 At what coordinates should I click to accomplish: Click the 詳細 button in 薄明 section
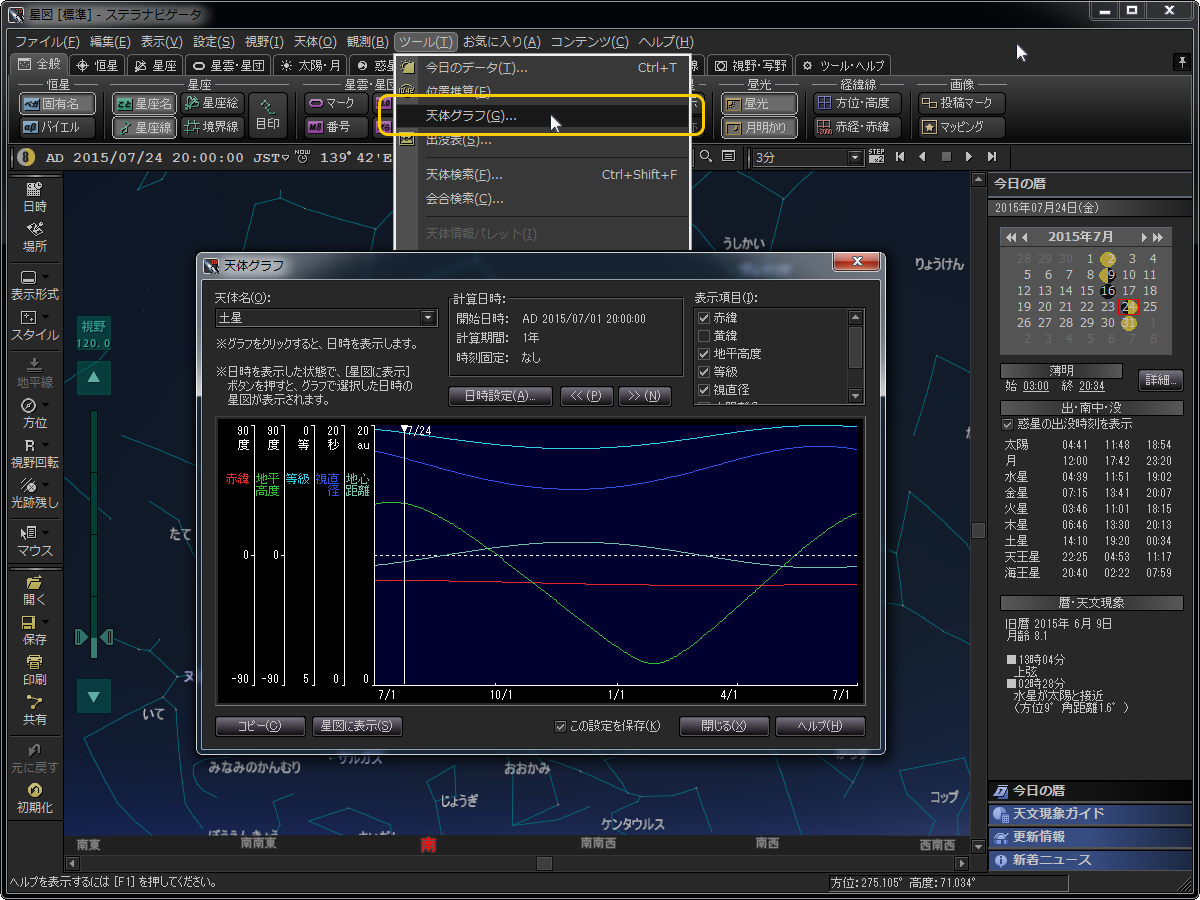(x=1160, y=380)
